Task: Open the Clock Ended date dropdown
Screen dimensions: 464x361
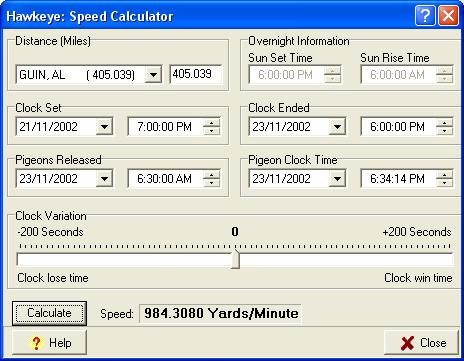Action: pyautogui.click(x=337, y=127)
